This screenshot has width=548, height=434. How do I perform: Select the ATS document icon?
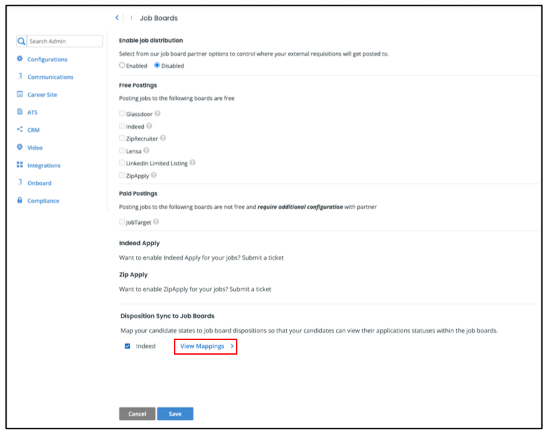tap(20, 112)
